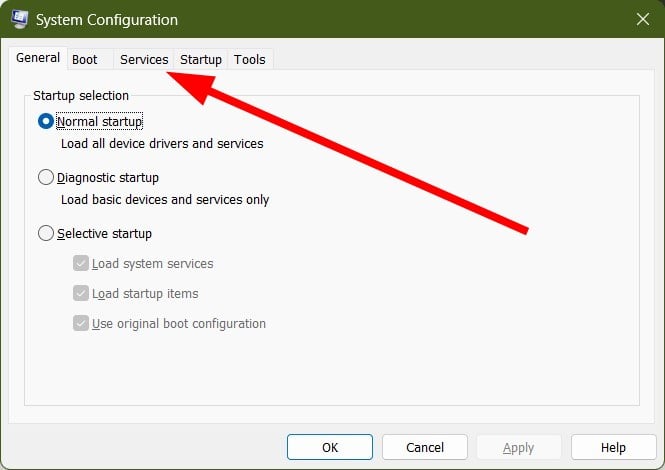The height and width of the screenshot is (470, 665).
Task: Click the System Configuration title bar icon
Action: pyautogui.click(x=20, y=19)
